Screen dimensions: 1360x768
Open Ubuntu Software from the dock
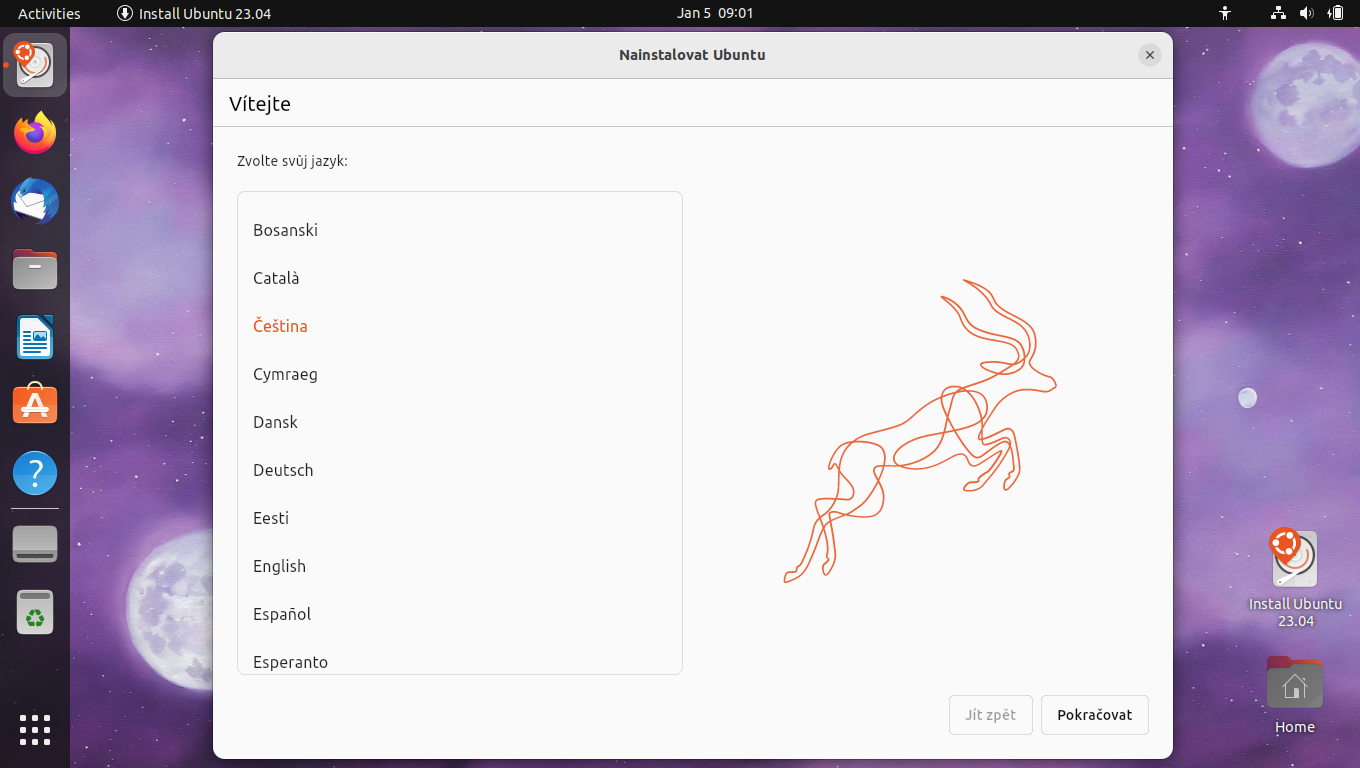pos(35,404)
